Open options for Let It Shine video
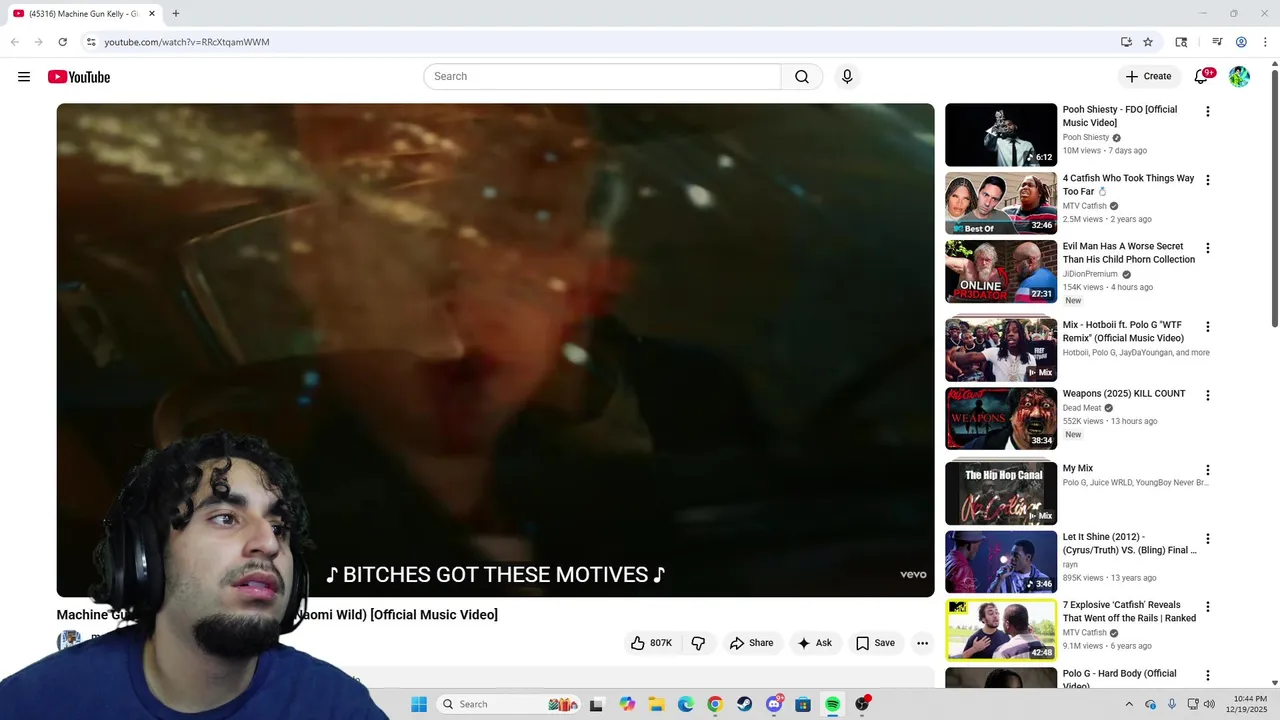The height and width of the screenshot is (720, 1280). point(1207,538)
